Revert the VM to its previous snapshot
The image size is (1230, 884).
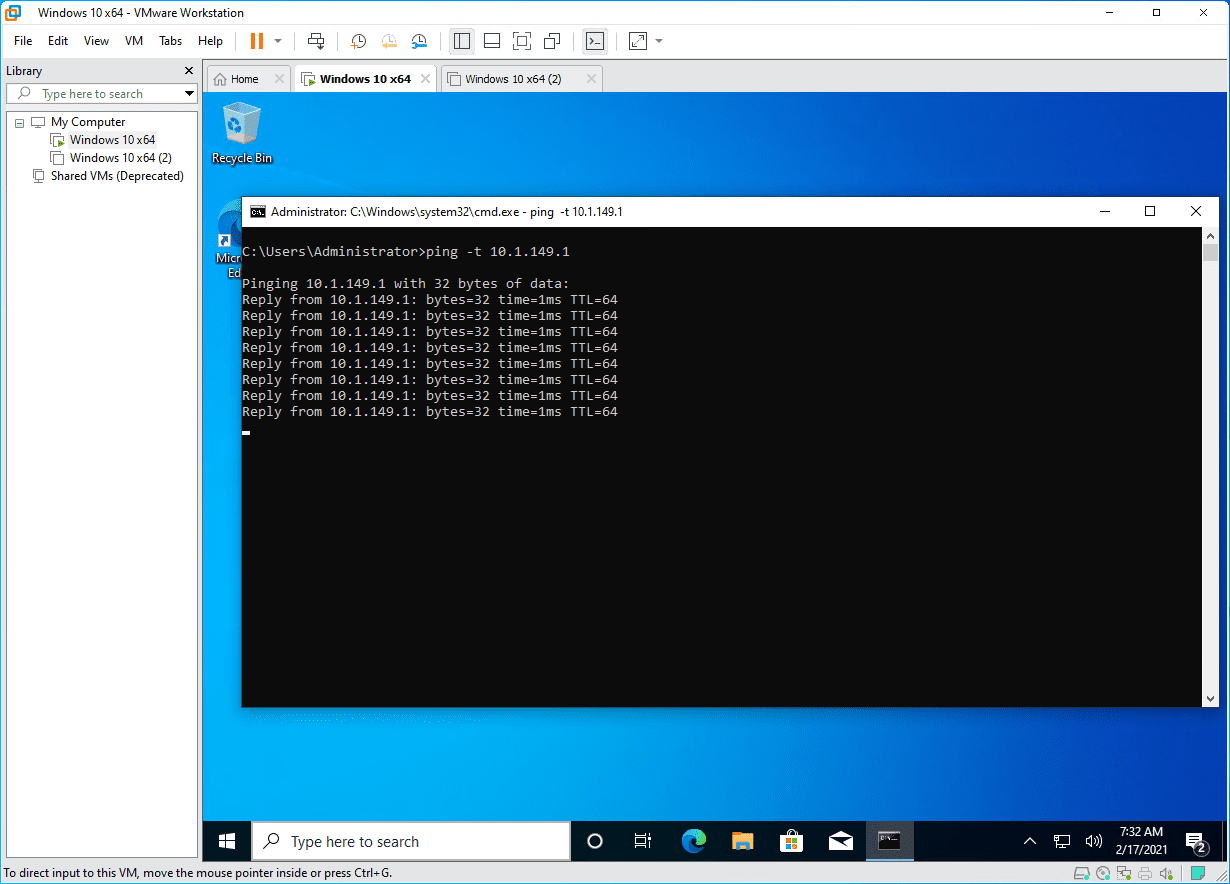coord(389,41)
